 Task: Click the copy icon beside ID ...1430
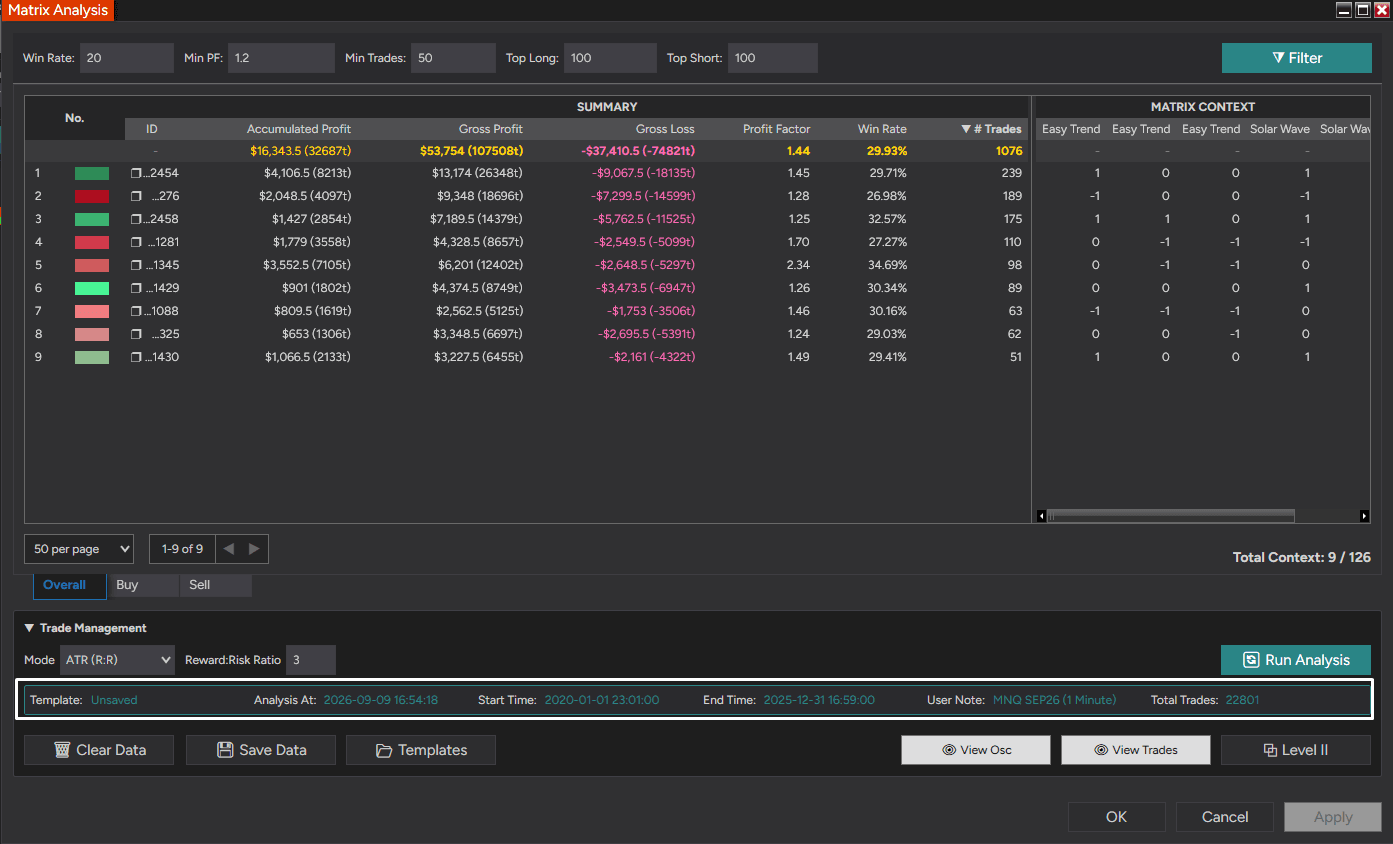point(136,357)
